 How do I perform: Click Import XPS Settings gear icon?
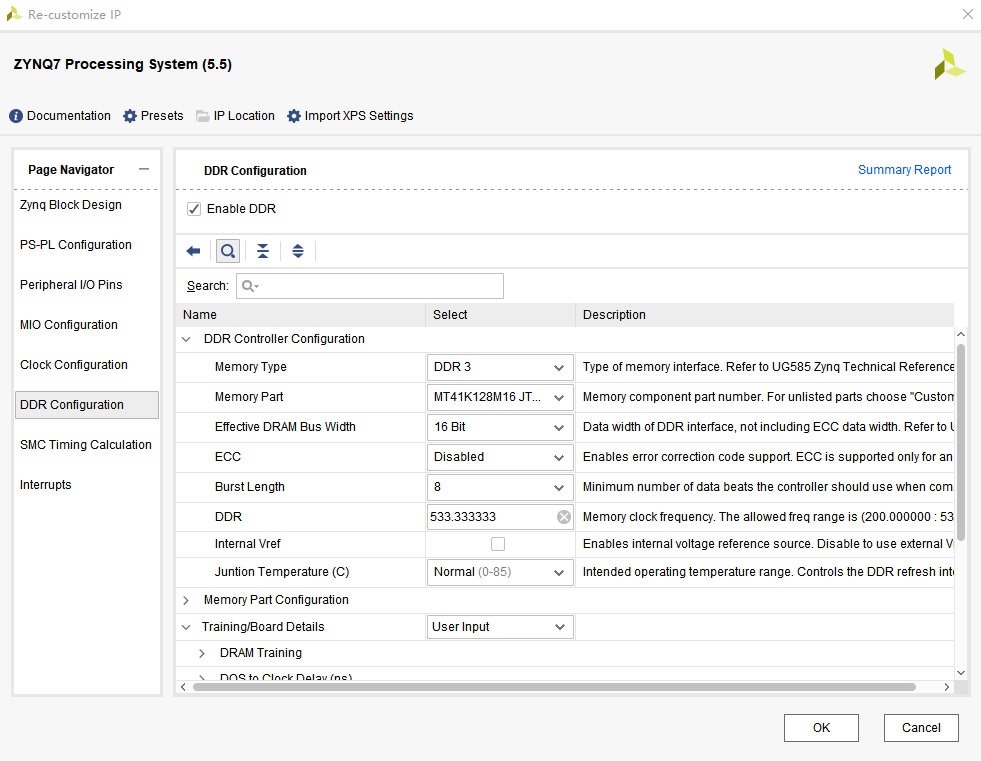tap(294, 116)
